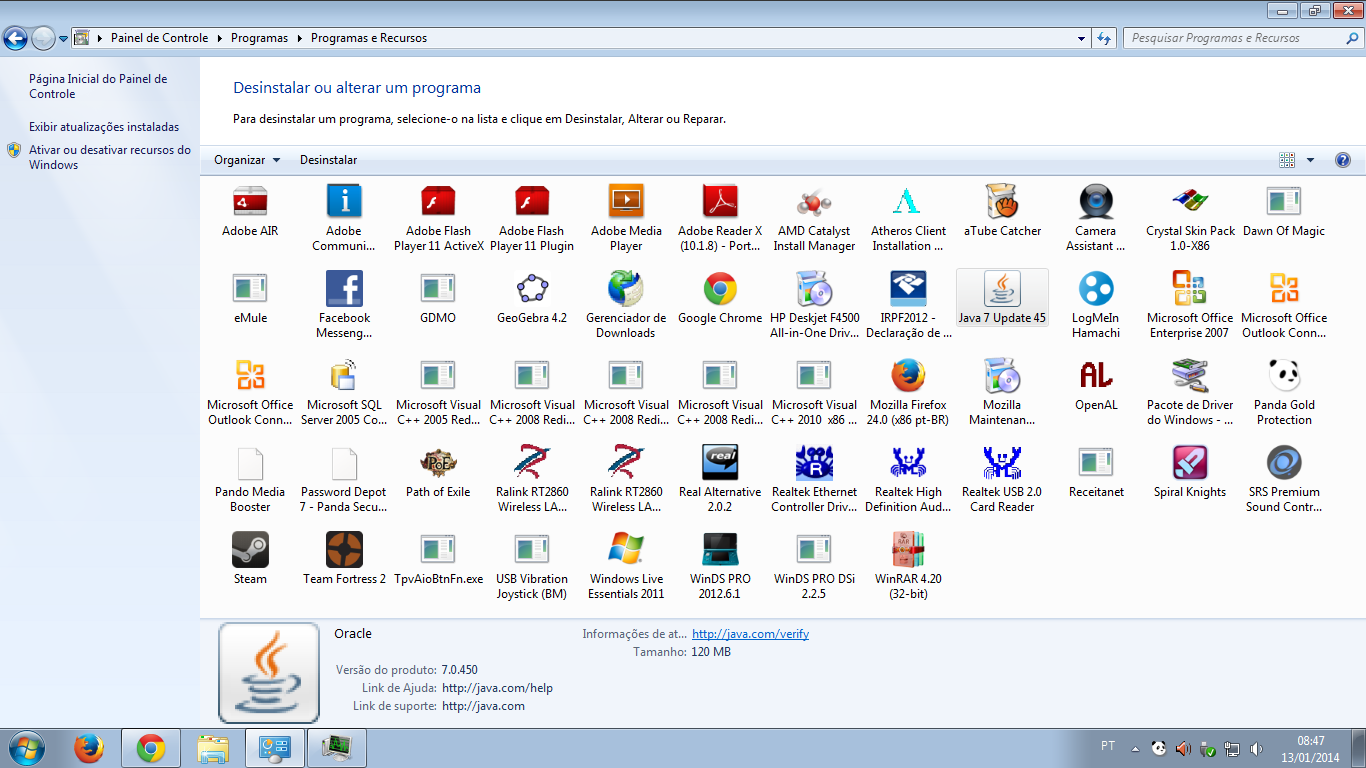Select HP Deskjet F4500 driver entry
This screenshot has width=1366, height=768.
tap(814, 305)
